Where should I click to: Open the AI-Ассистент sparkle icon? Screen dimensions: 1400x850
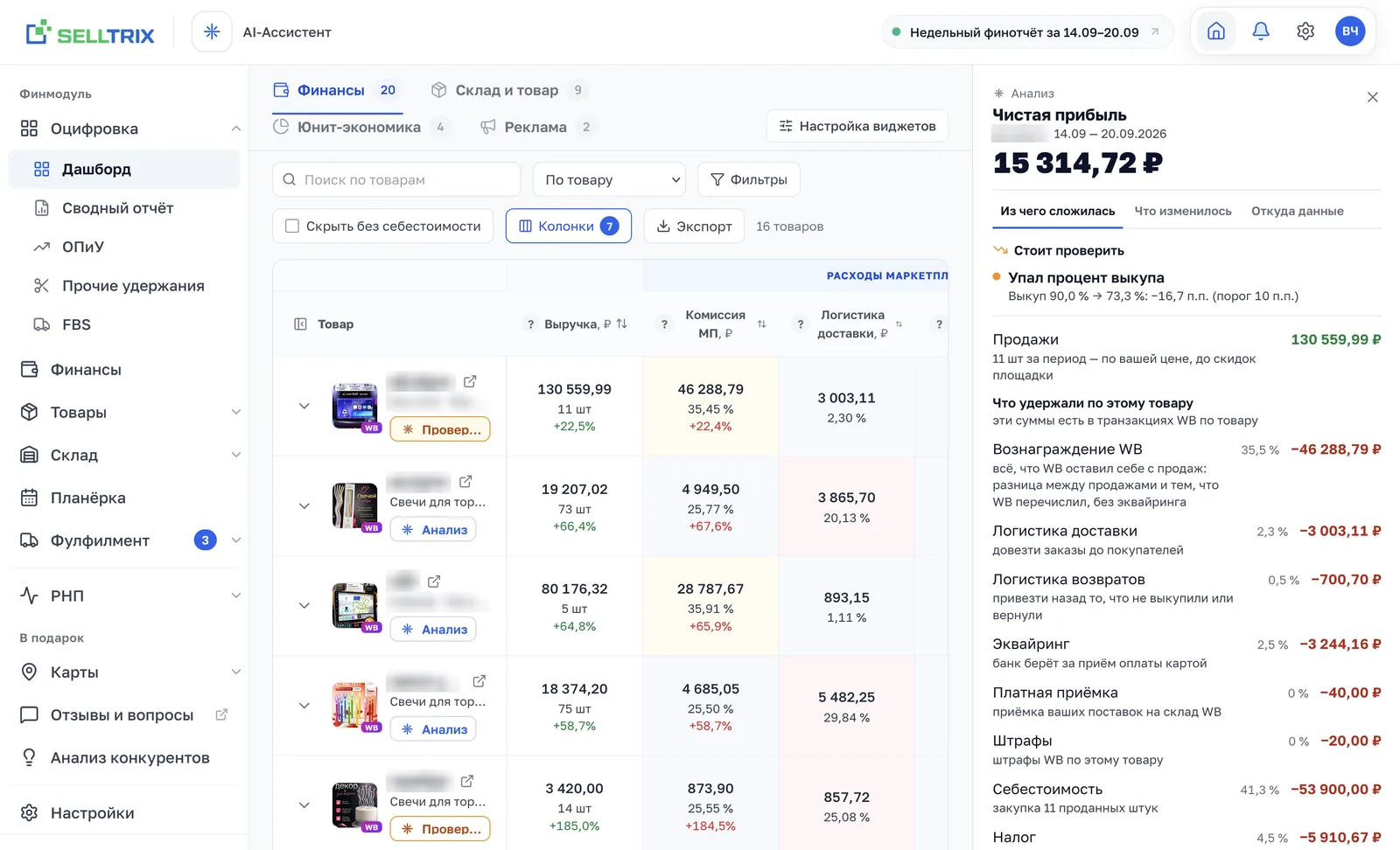(212, 32)
